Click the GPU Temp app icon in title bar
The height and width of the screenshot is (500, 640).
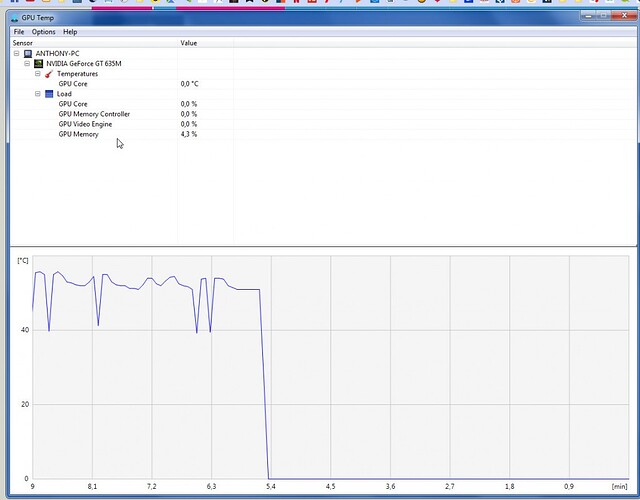(x=14, y=19)
